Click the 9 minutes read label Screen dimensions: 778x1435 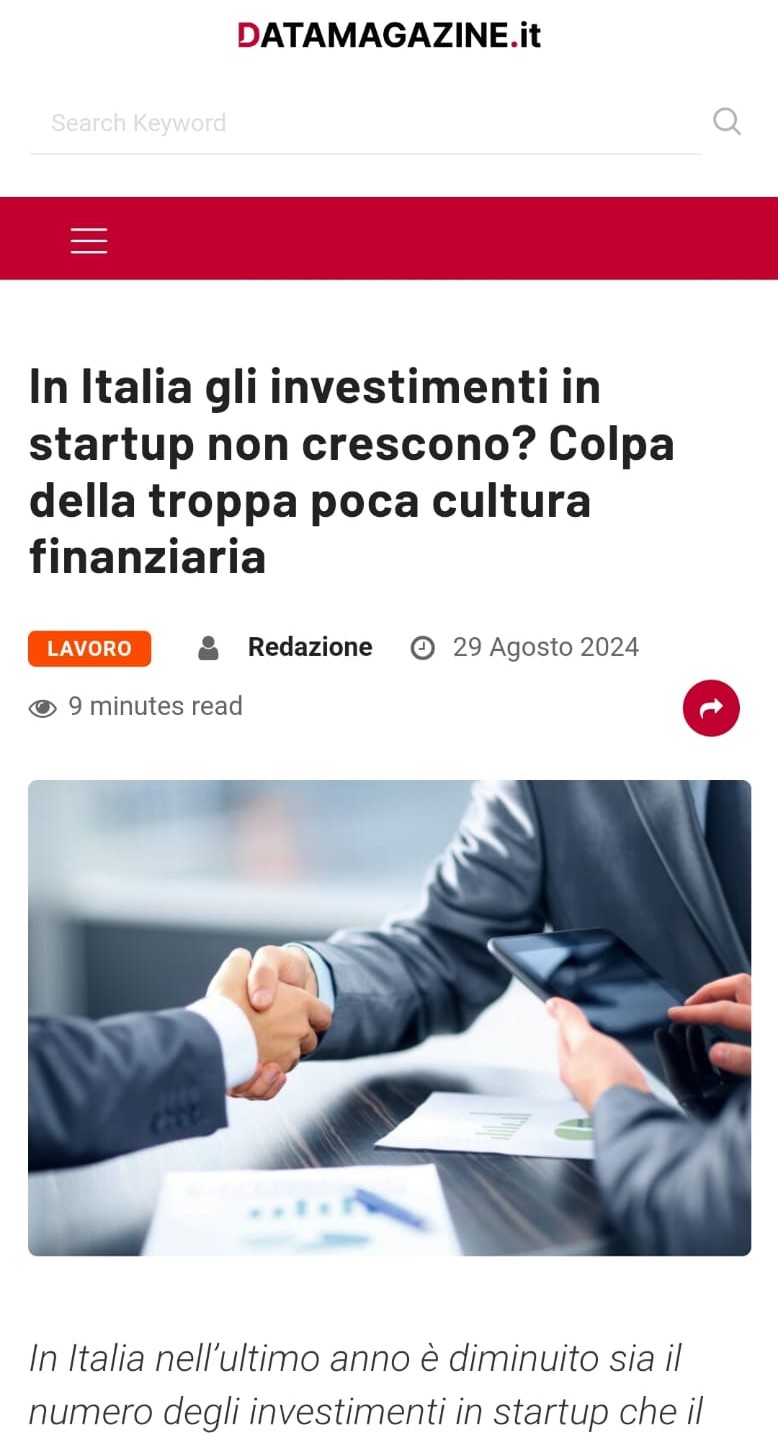tap(155, 706)
